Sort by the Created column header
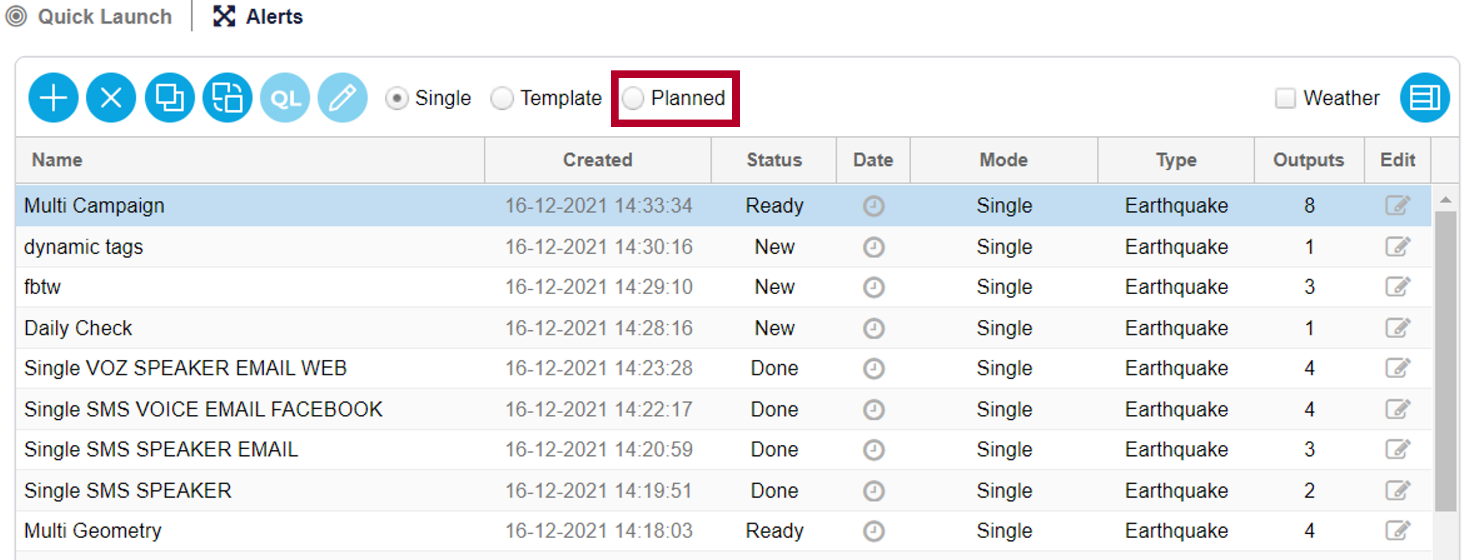Screen dimensions: 1466x560 coord(597,160)
